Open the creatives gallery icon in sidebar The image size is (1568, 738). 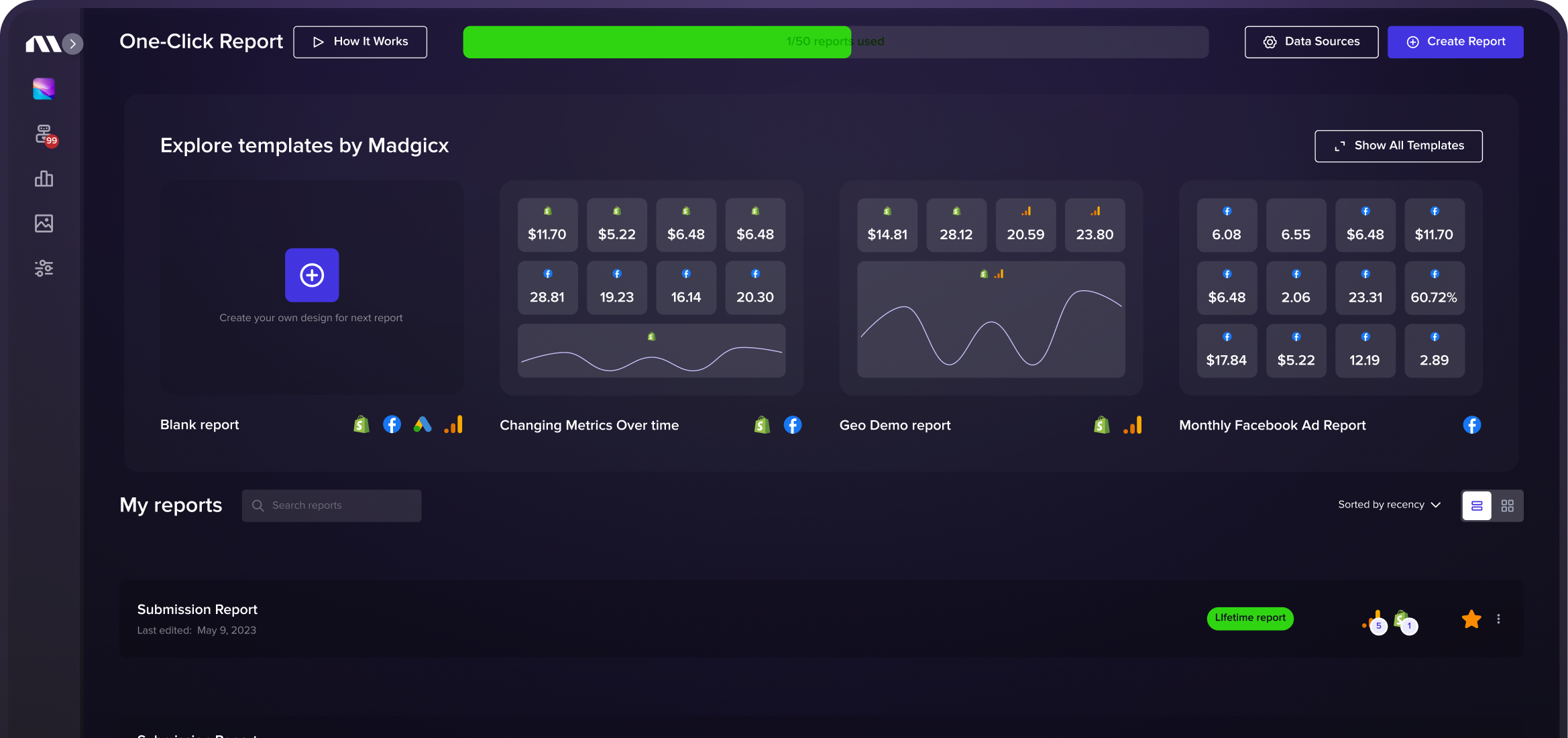[44, 223]
